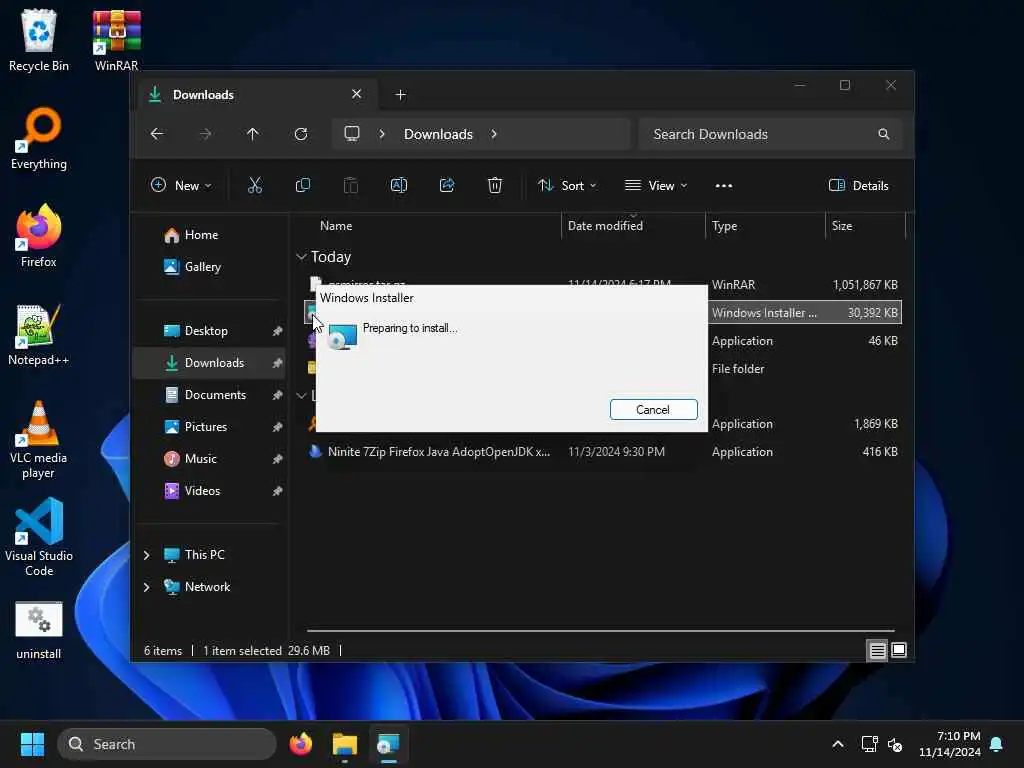Image resolution: width=1024 pixels, height=768 pixels.
Task: Expand This PC tree node
Action: coord(146,554)
